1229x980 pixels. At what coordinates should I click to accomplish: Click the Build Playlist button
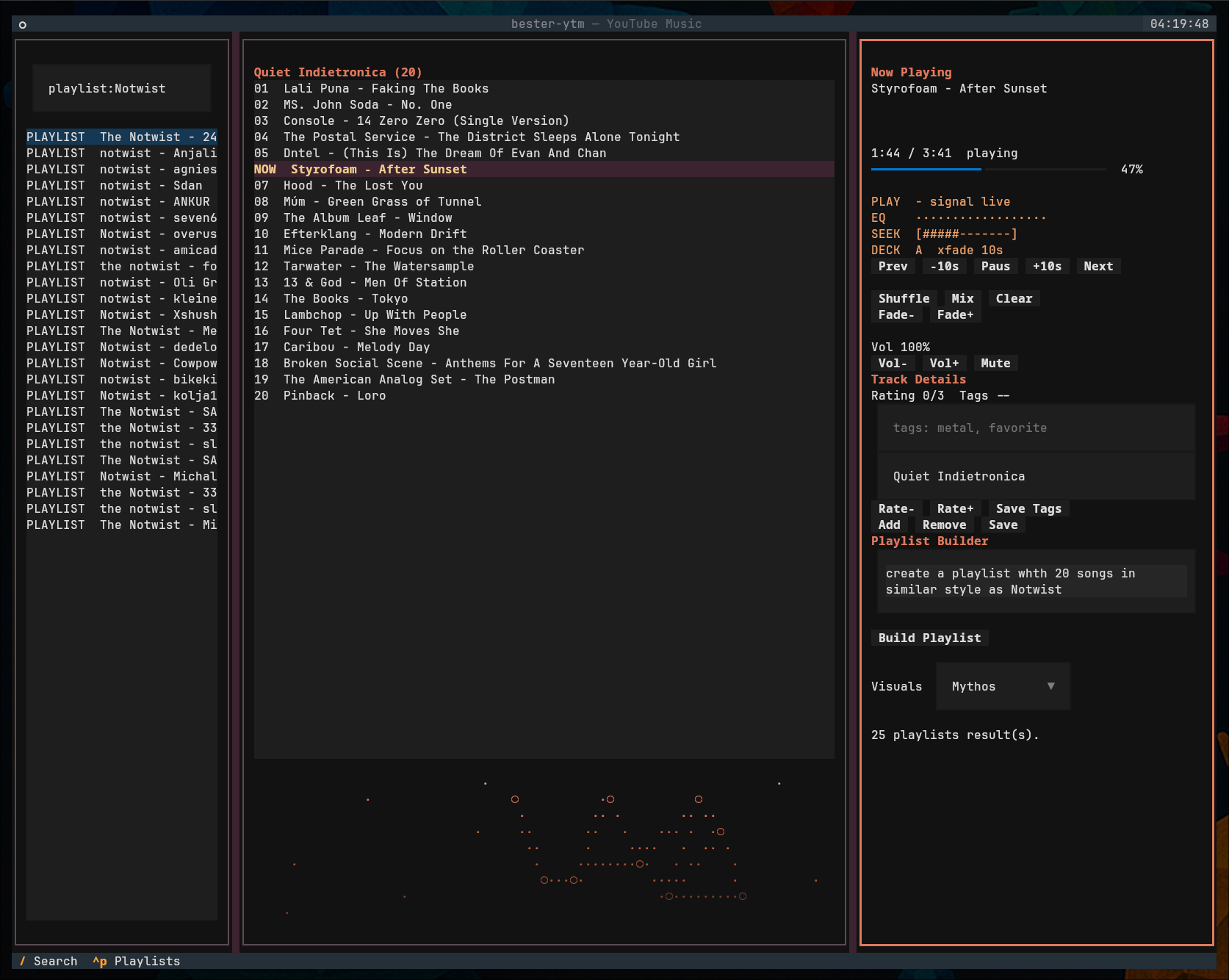pos(929,638)
